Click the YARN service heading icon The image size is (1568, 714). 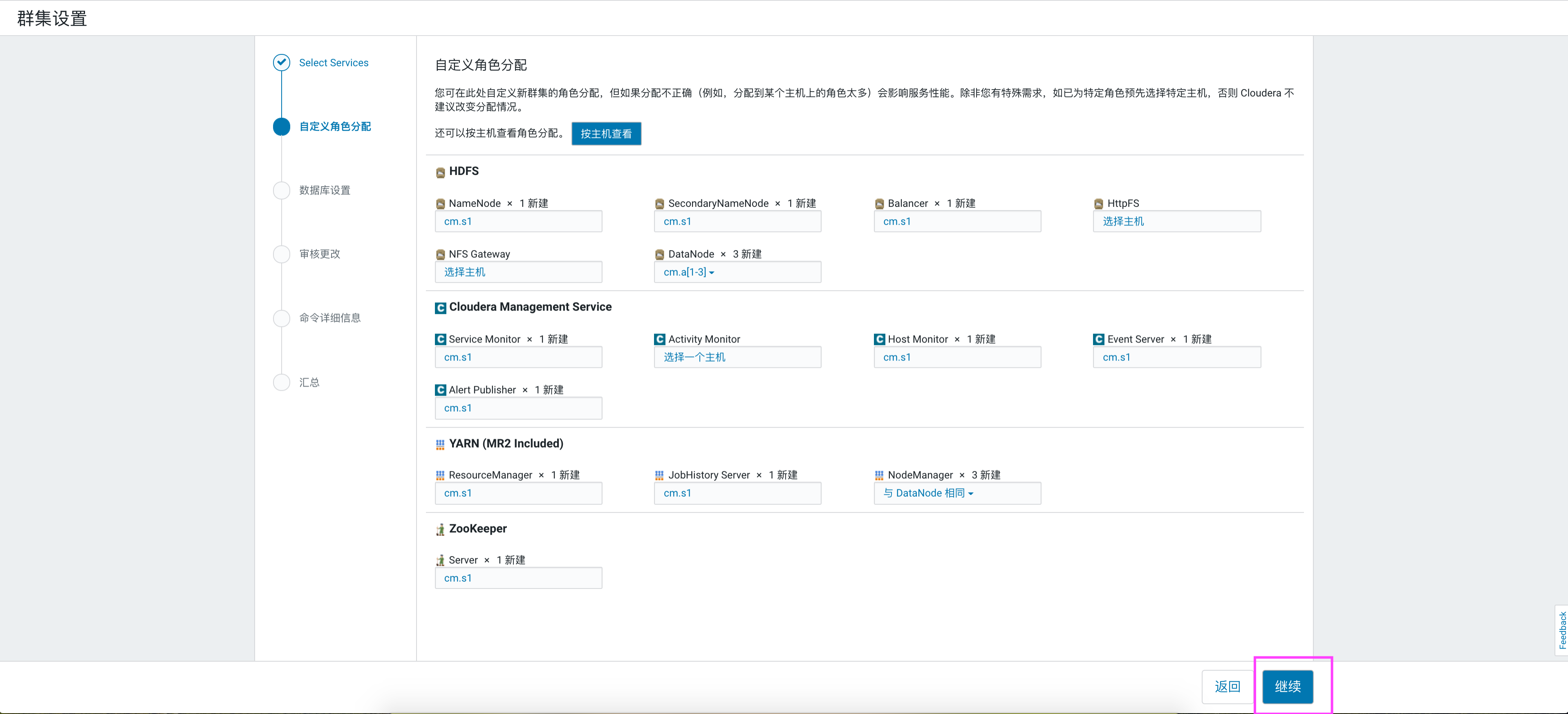click(440, 444)
